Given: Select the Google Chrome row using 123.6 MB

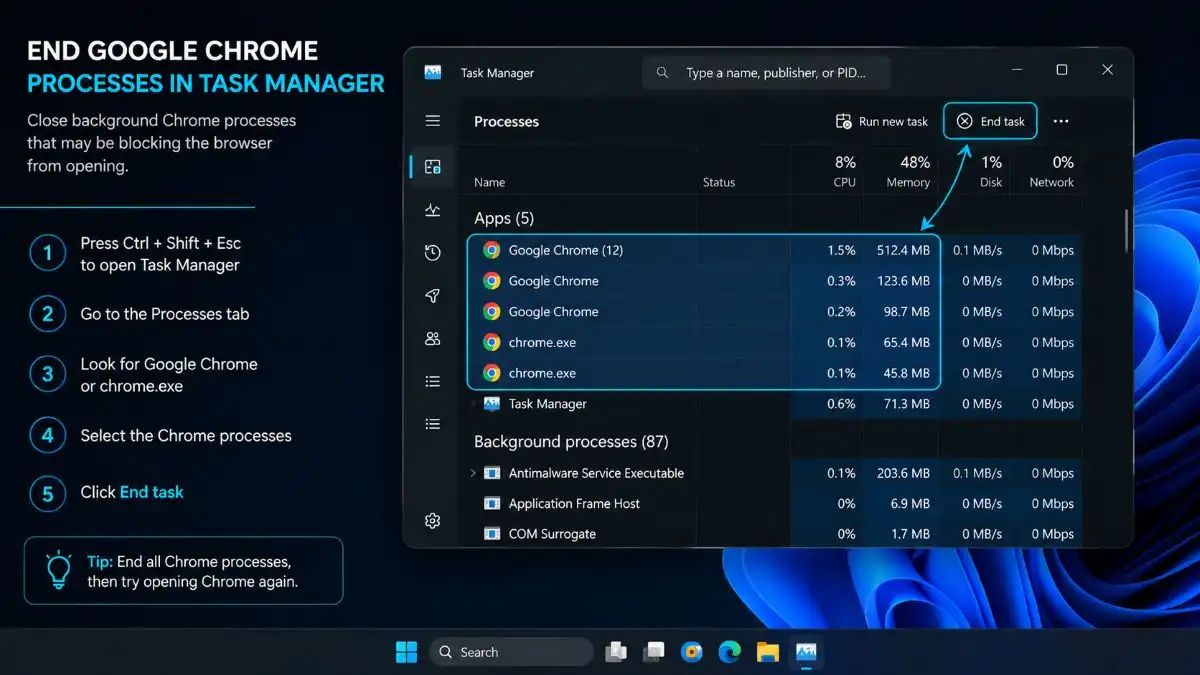Looking at the screenshot, I should pos(775,281).
